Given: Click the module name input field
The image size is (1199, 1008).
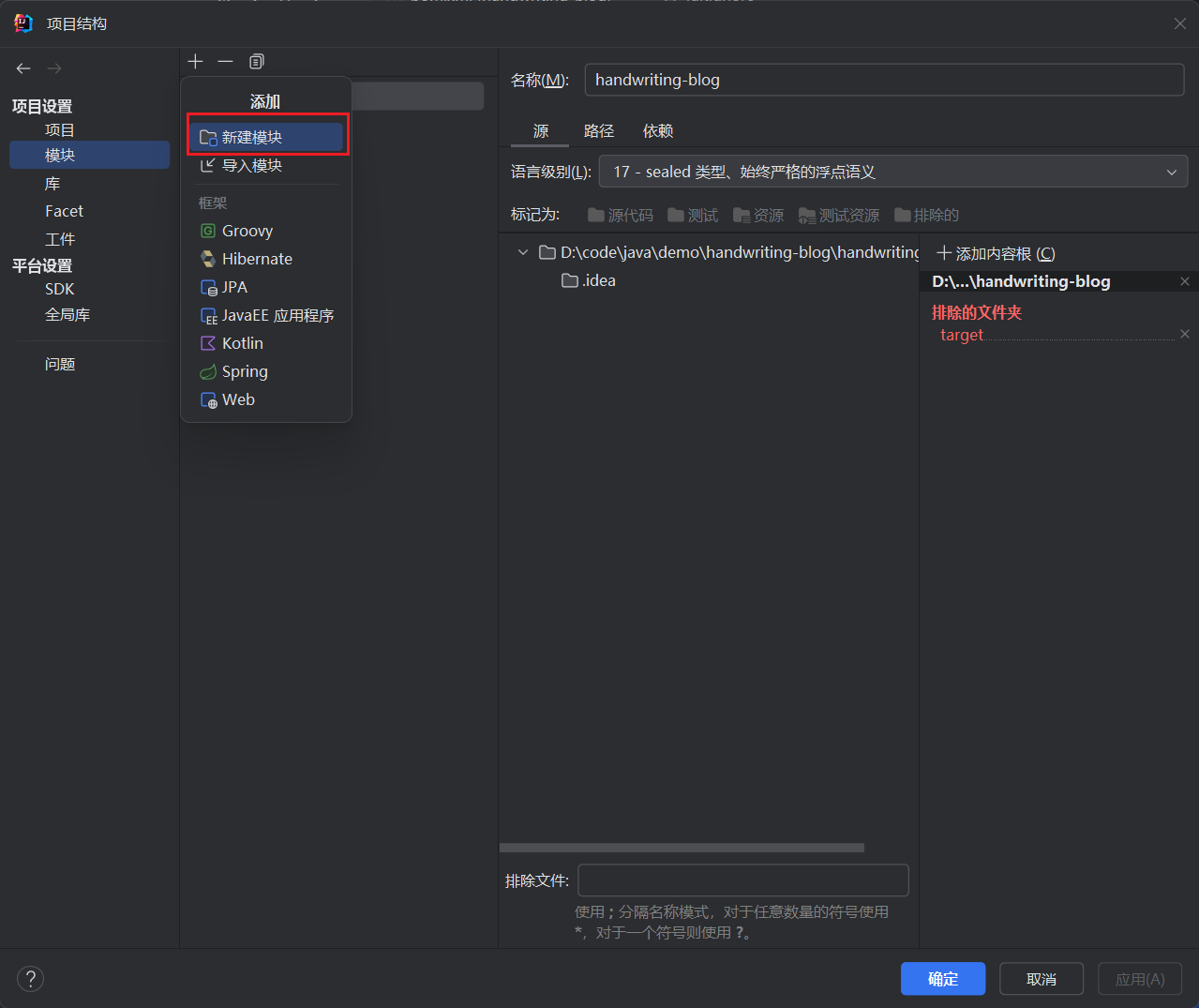Looking at the screenshot, I should coord(884,80).
